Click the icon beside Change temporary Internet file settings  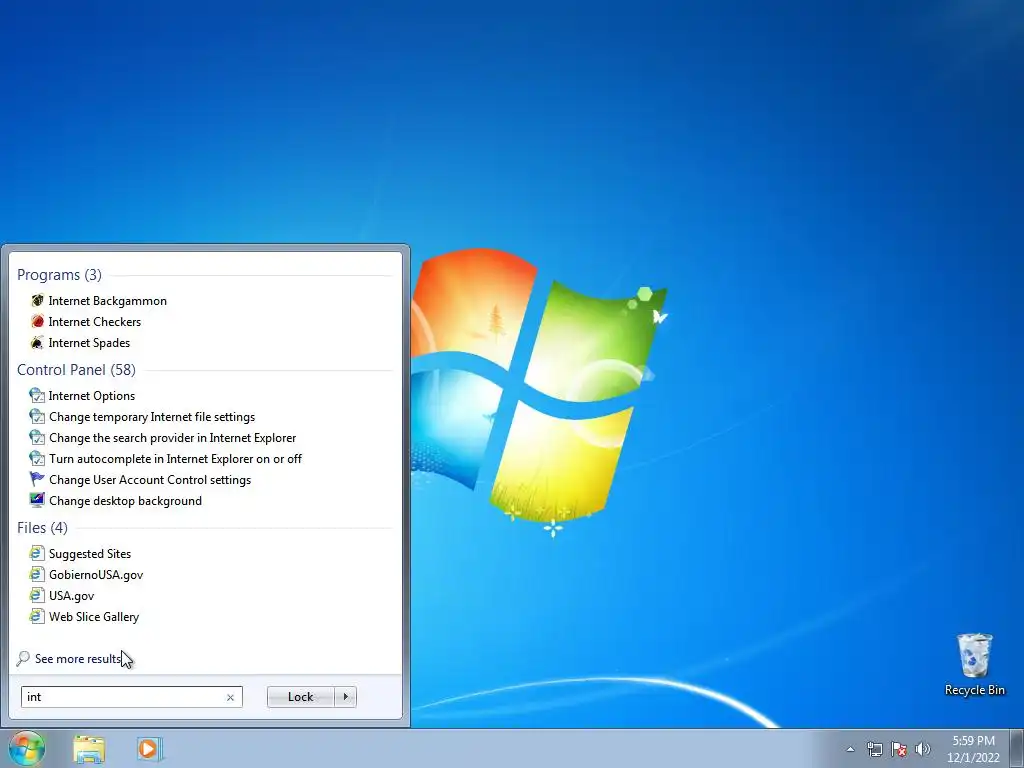(37, 417)
